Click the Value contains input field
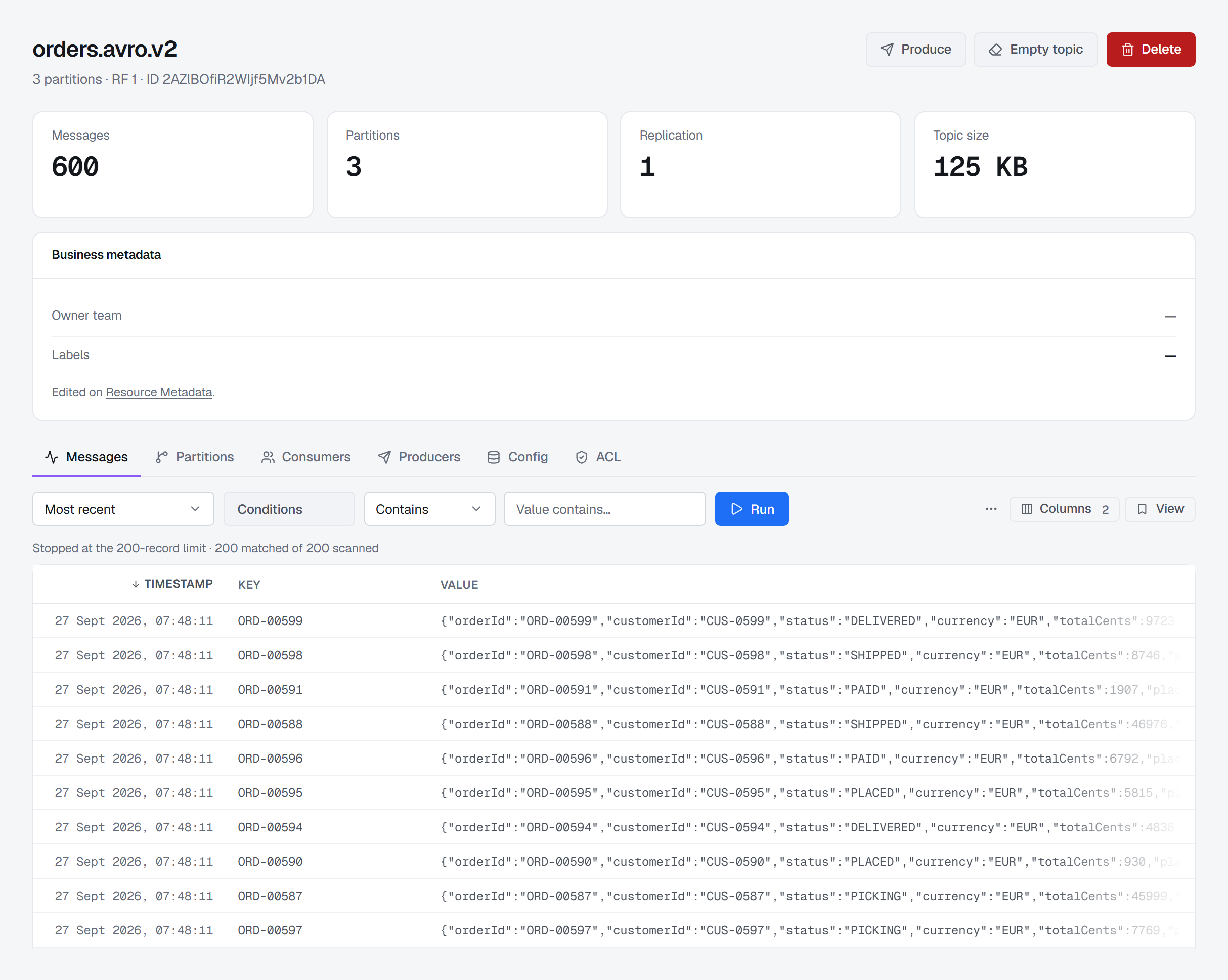This screenshot has height=980, width=1228. (x=605, y=509)
